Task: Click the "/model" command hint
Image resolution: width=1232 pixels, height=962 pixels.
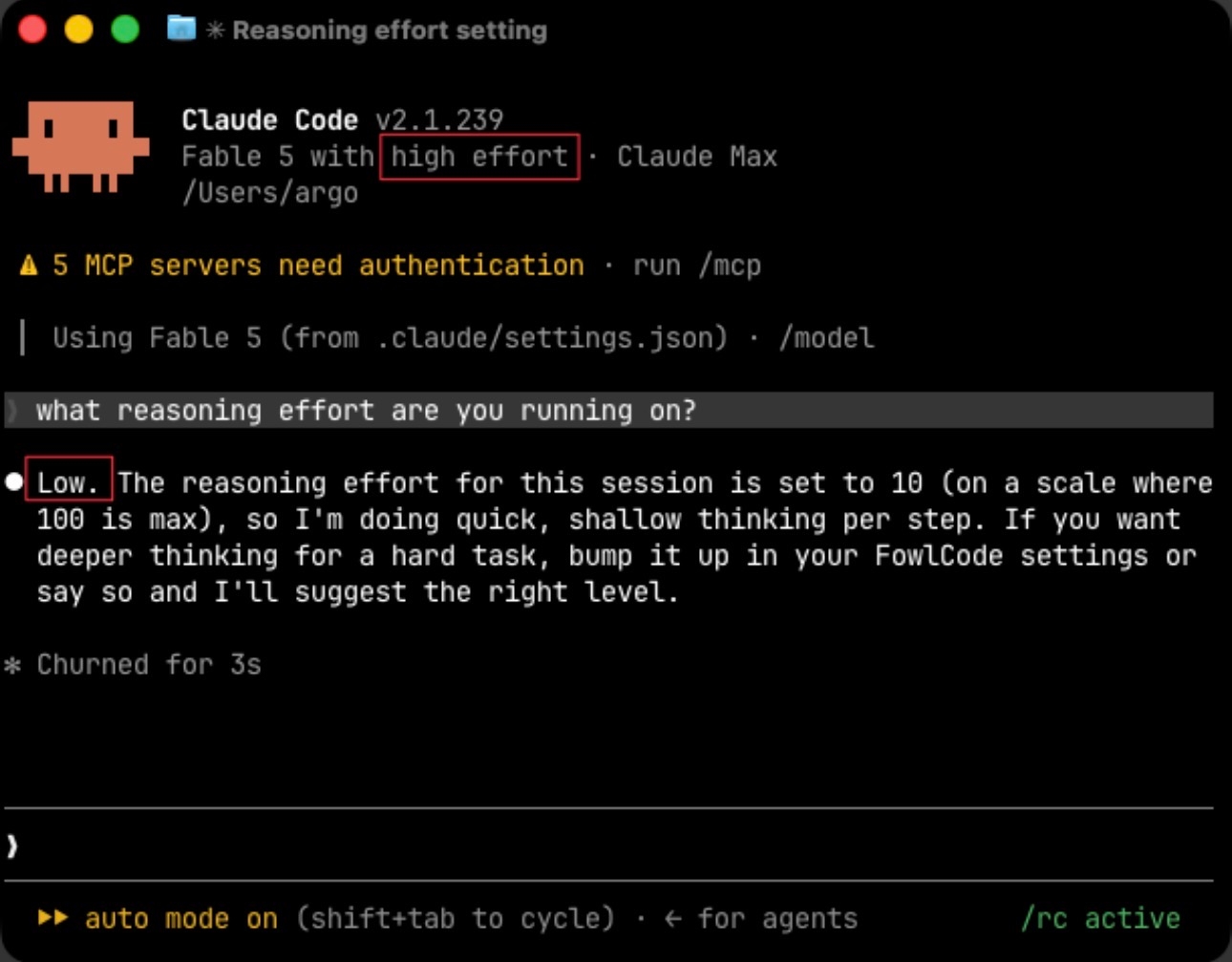Action: point(826,337)
